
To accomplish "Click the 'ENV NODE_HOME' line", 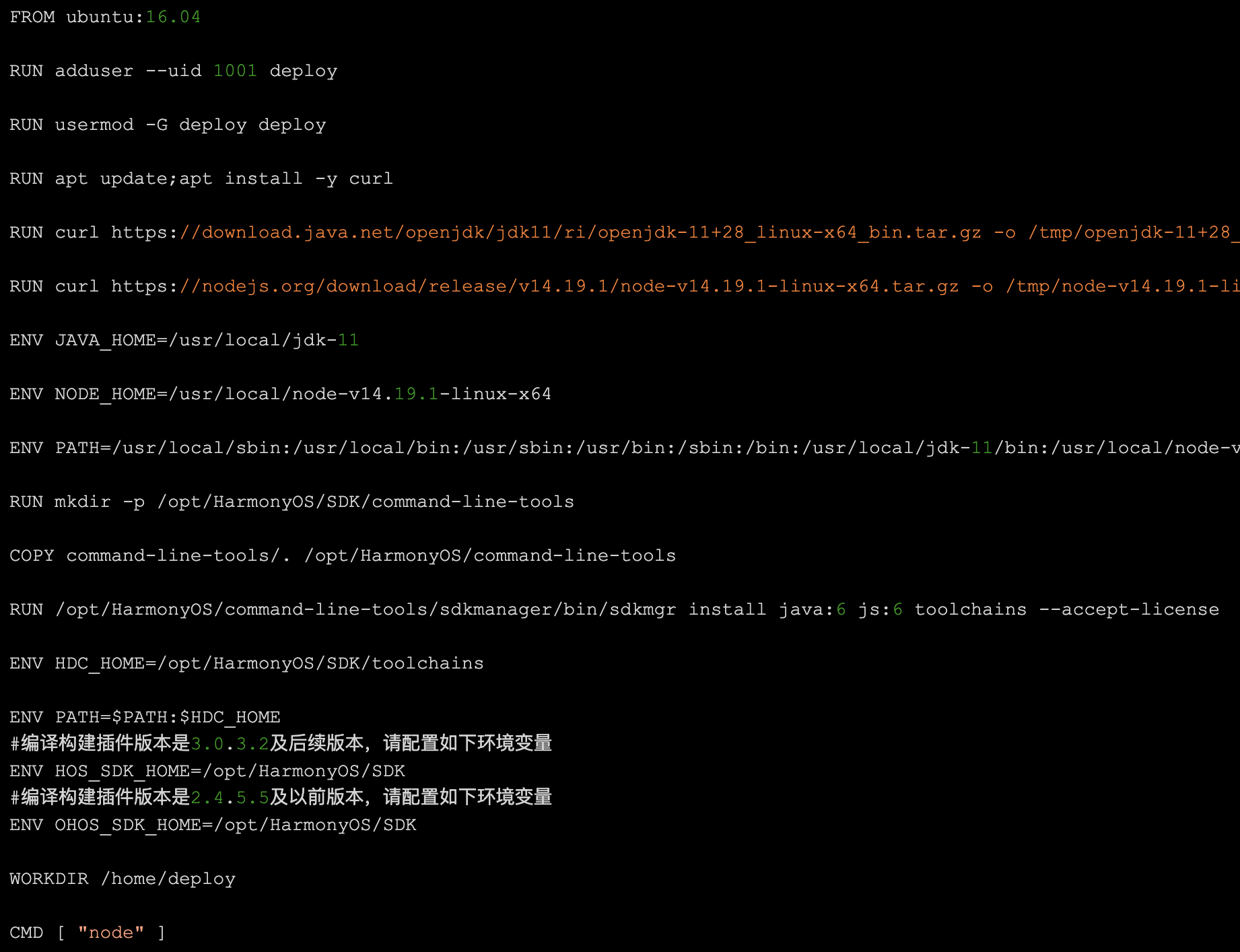I will [x=281, y=394].
